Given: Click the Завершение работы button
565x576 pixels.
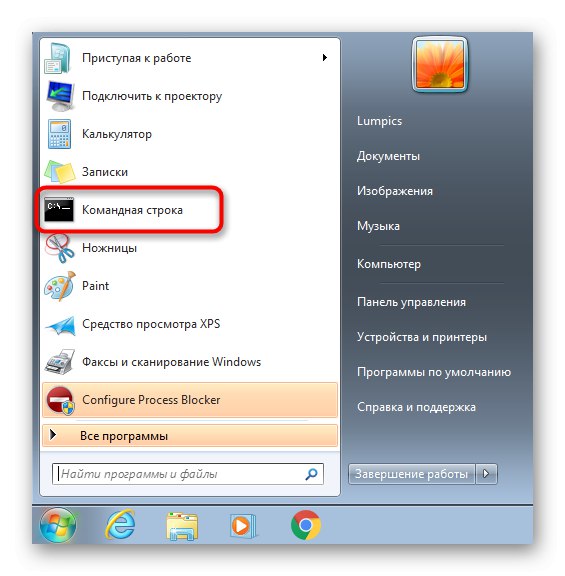Looking at the screenshot, I should tap(411, 474).
